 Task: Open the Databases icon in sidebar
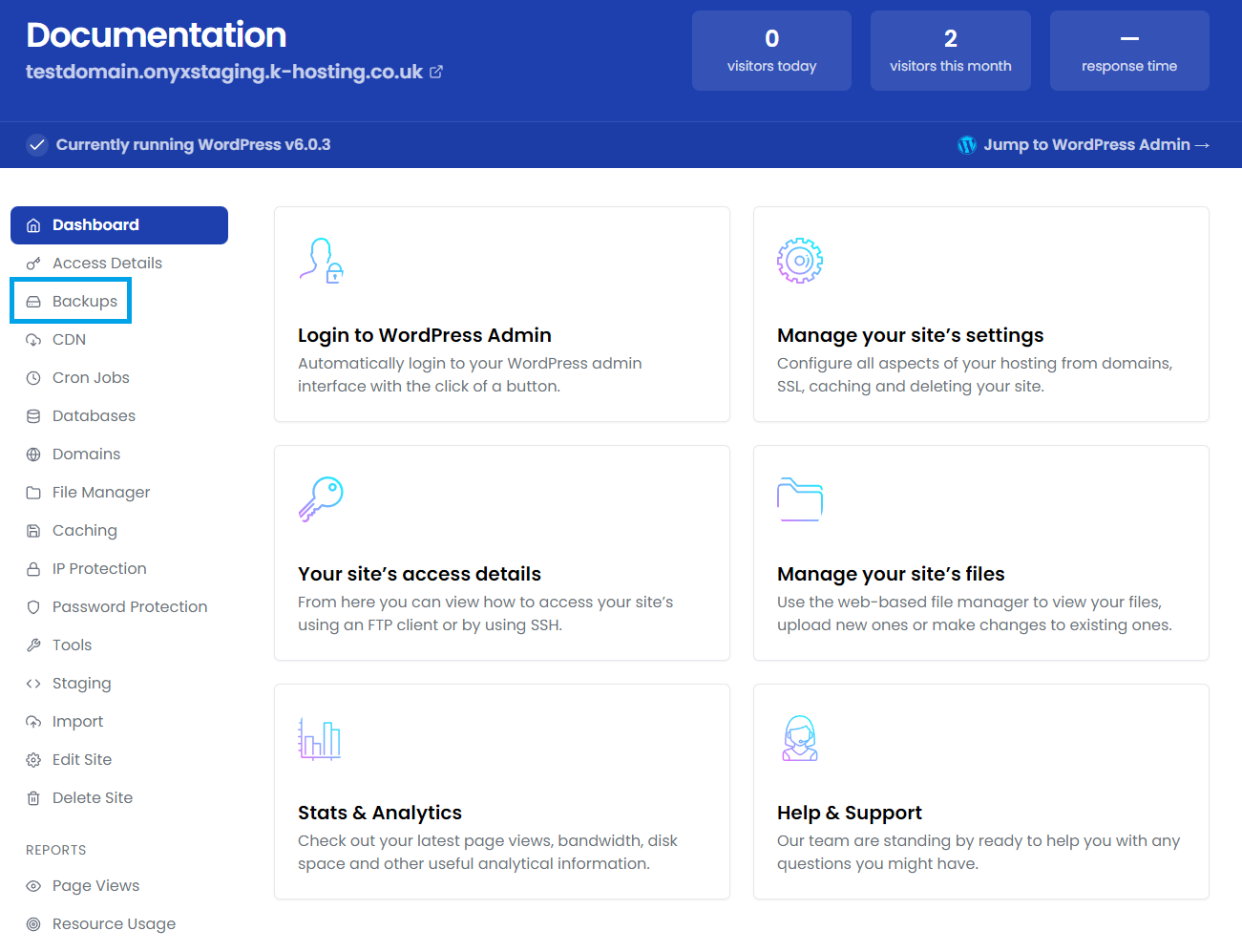tap(34, 415)
